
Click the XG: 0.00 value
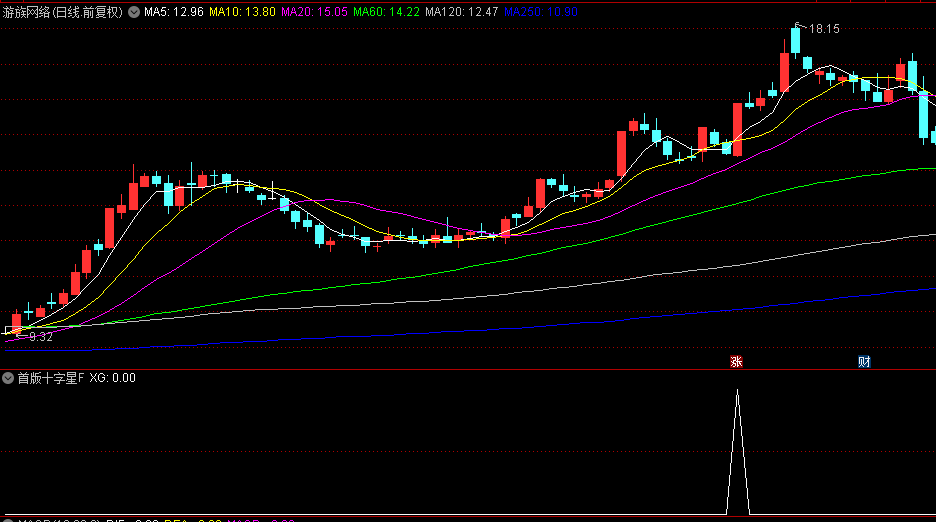(113, 378)
